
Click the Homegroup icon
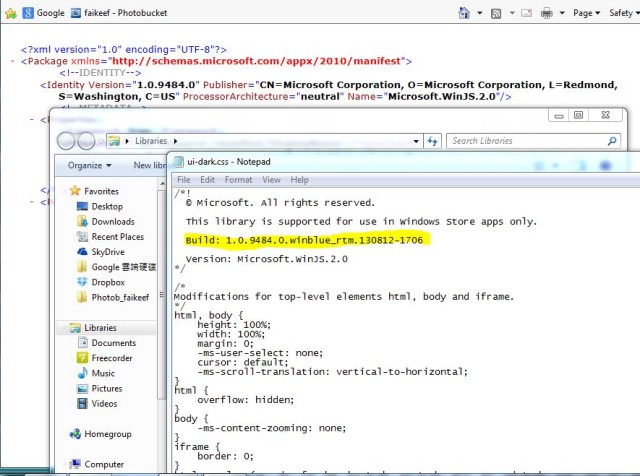75,434
